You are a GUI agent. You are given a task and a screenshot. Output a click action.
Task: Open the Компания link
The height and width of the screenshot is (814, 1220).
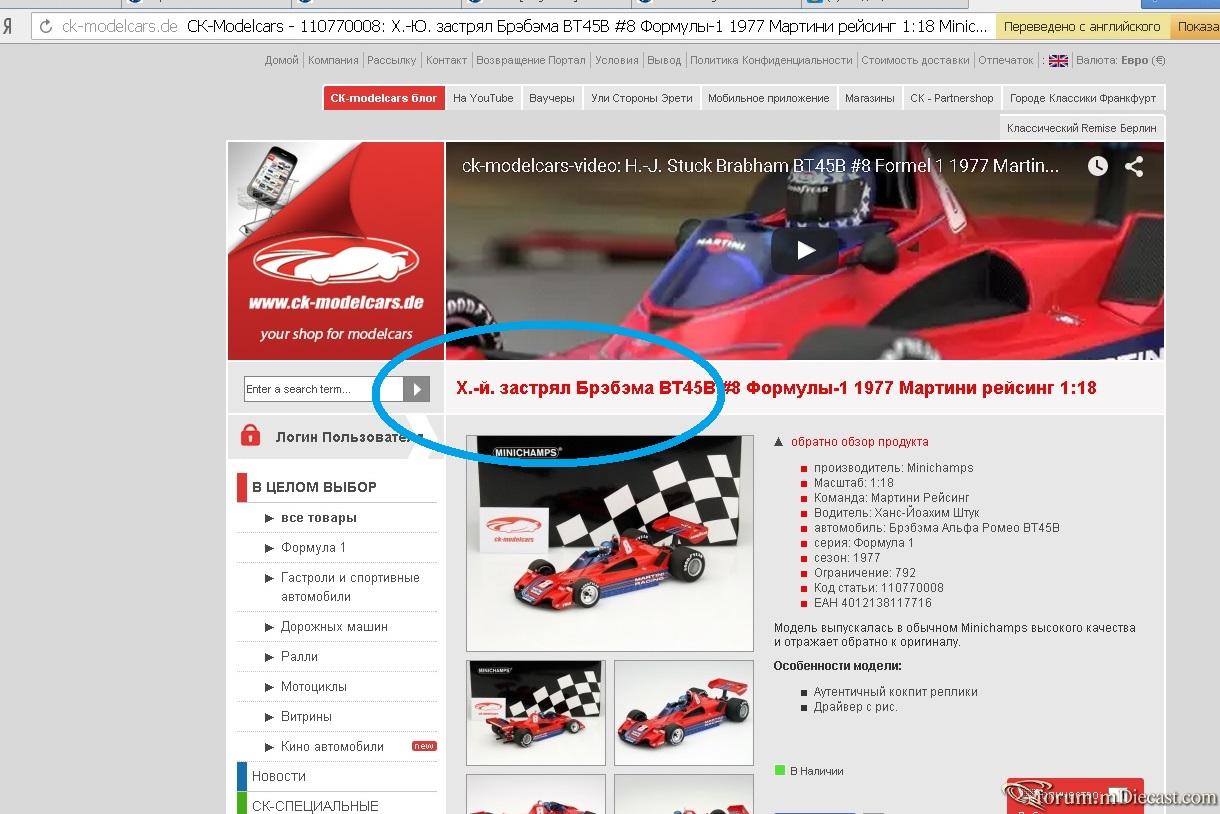point(333,60)
